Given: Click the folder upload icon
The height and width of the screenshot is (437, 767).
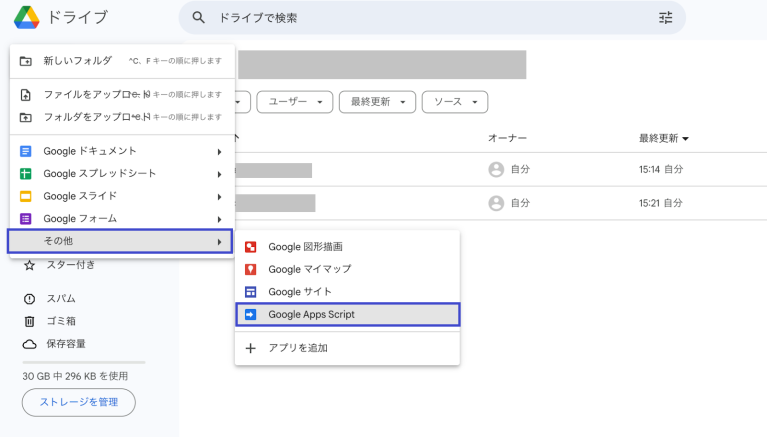Looking at the screenshot, I should tap(25, 117).
